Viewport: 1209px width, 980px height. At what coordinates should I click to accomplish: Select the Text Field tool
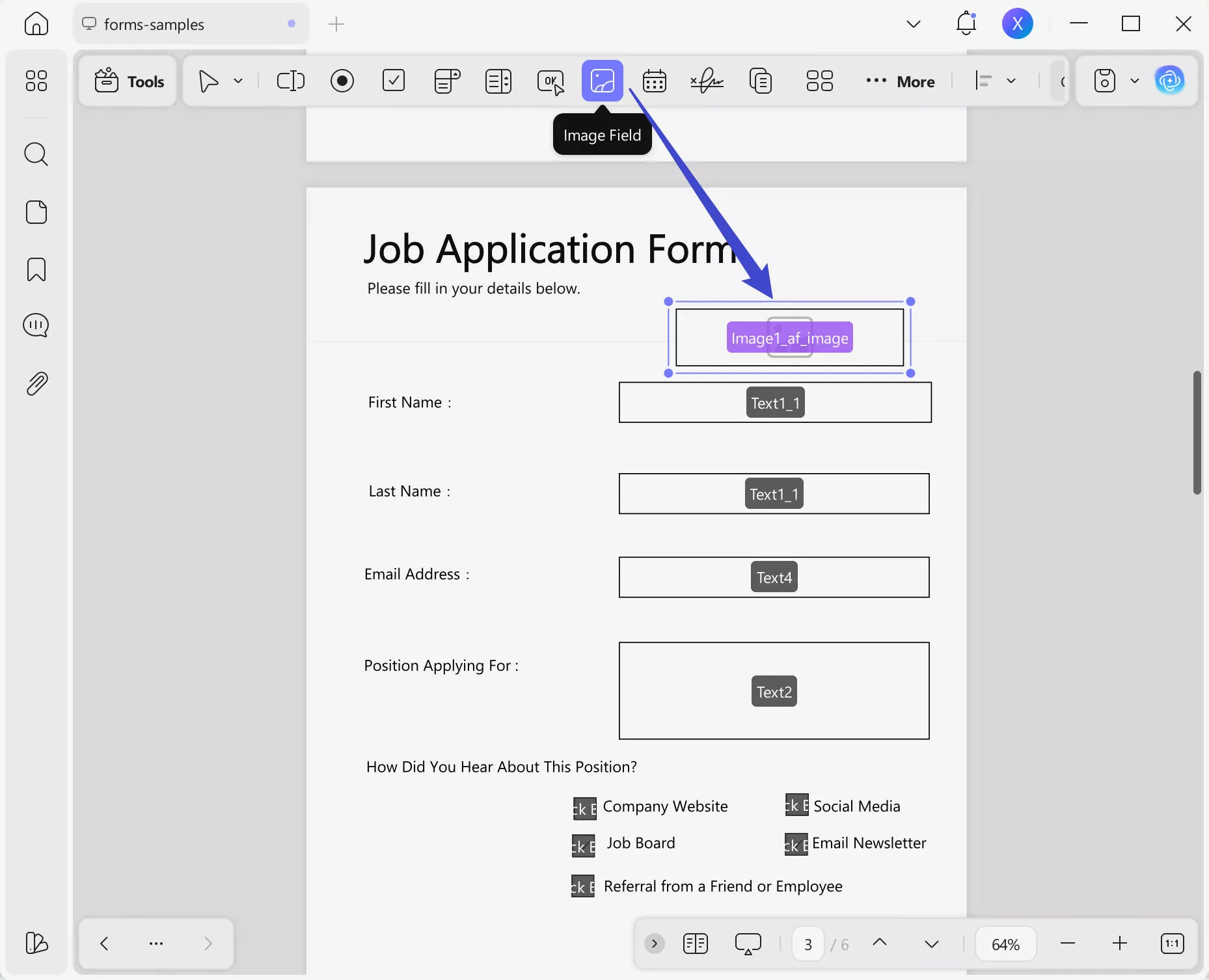290,81
